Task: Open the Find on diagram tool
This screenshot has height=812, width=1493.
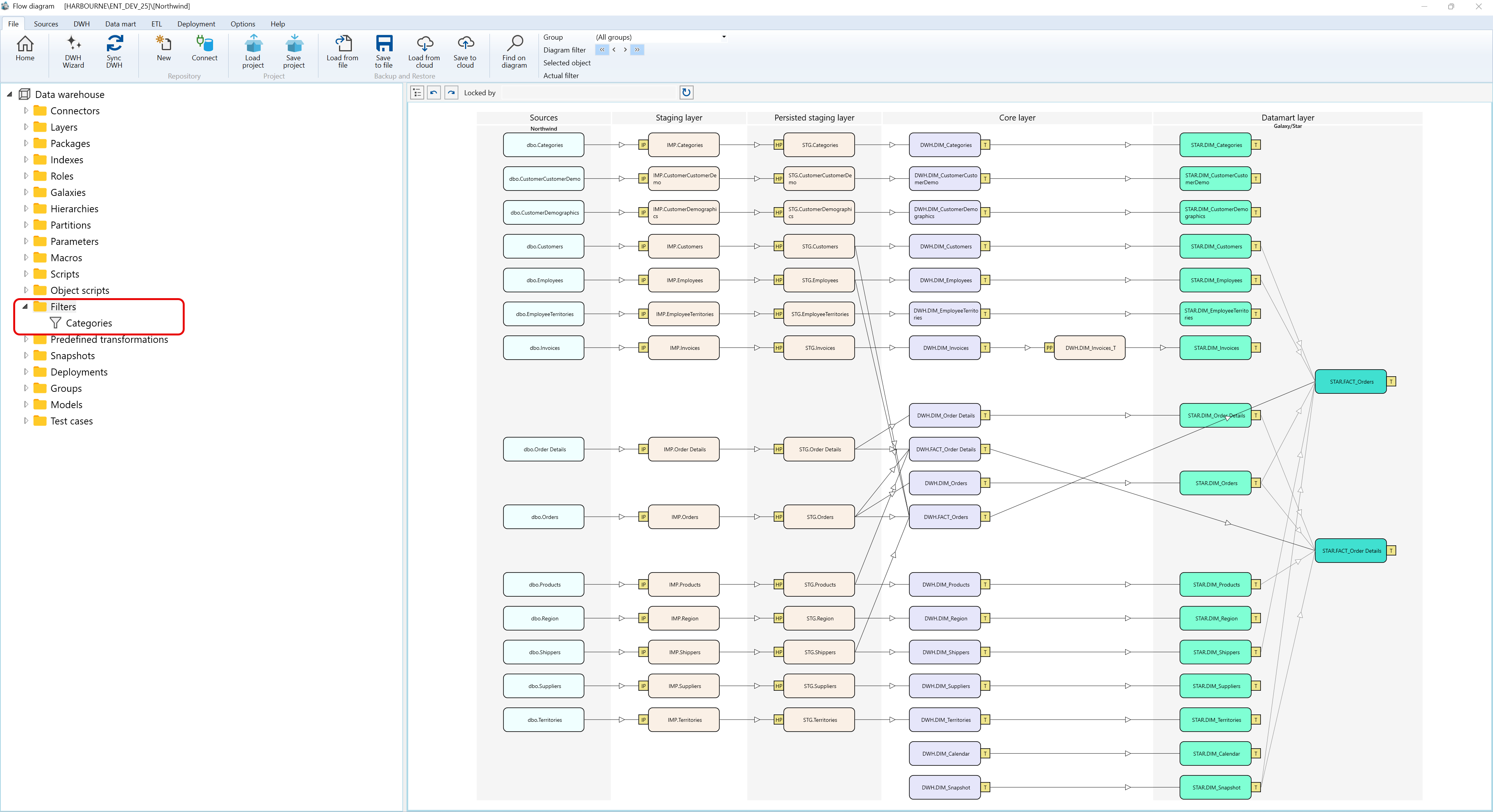Action: click(514, 52)
